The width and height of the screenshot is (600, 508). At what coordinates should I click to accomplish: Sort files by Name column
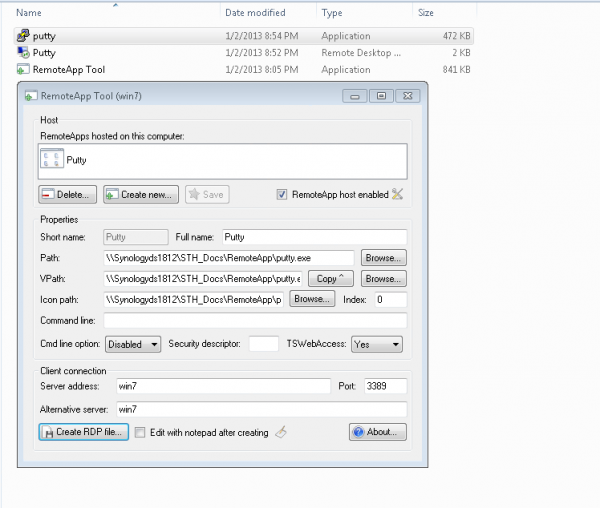click(x=29, y=13)
